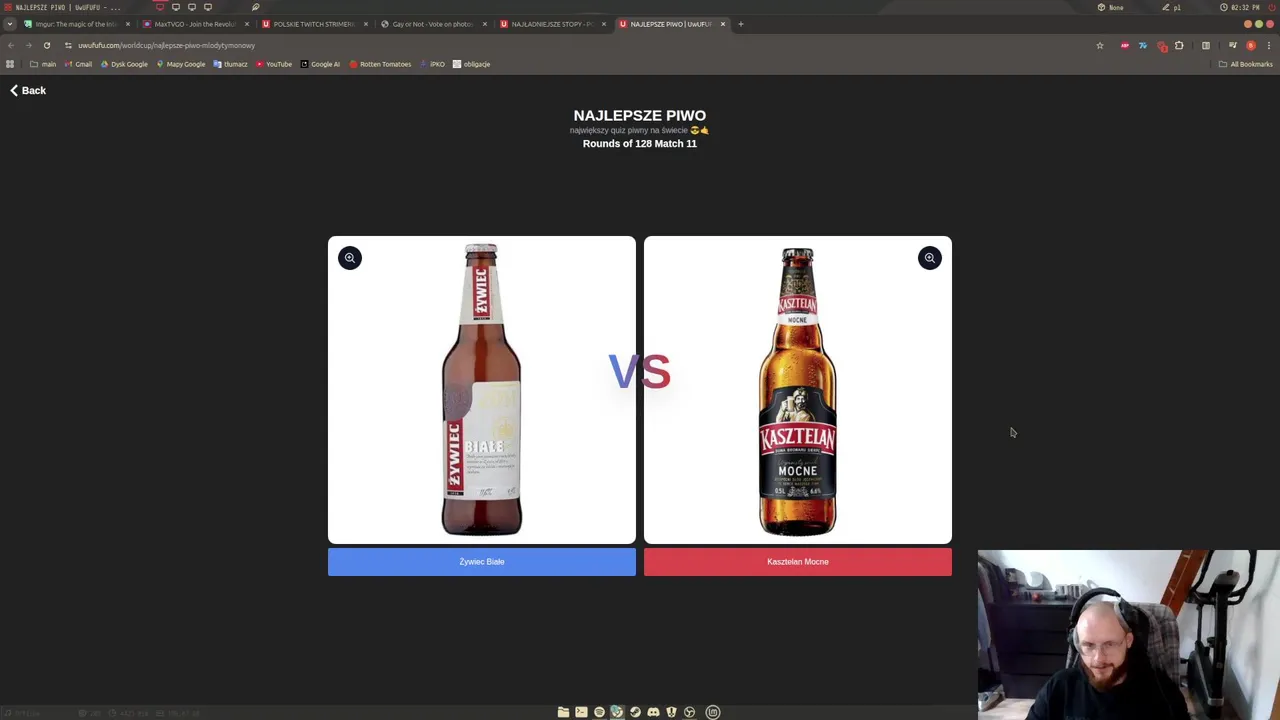The height and width of the screenshot is (720, 1280).
Task: Open the media control playlist icon
Action: (x=1233, y=45)
